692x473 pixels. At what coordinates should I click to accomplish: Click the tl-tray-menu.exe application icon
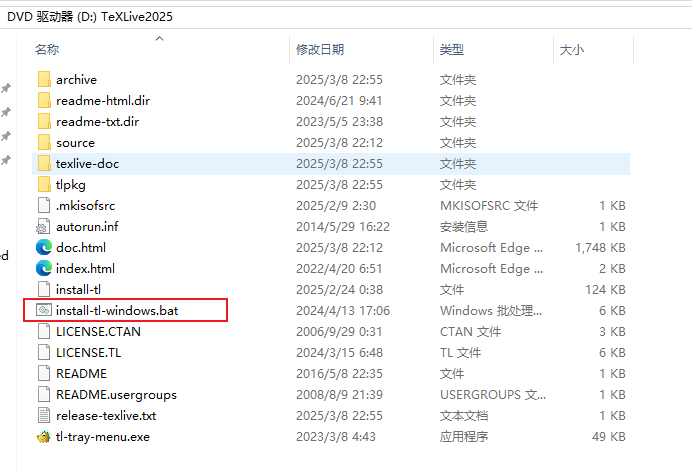pos(44,437)
